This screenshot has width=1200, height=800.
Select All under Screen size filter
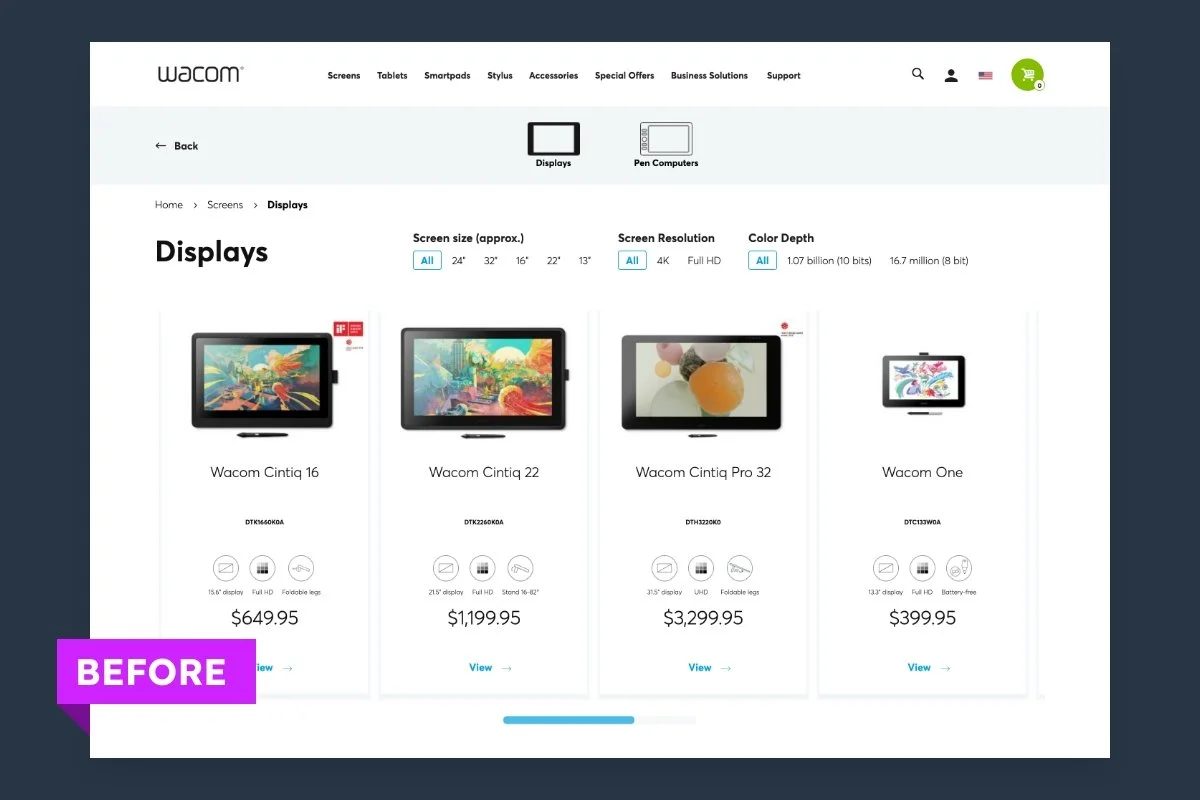(x=427, y=260)
